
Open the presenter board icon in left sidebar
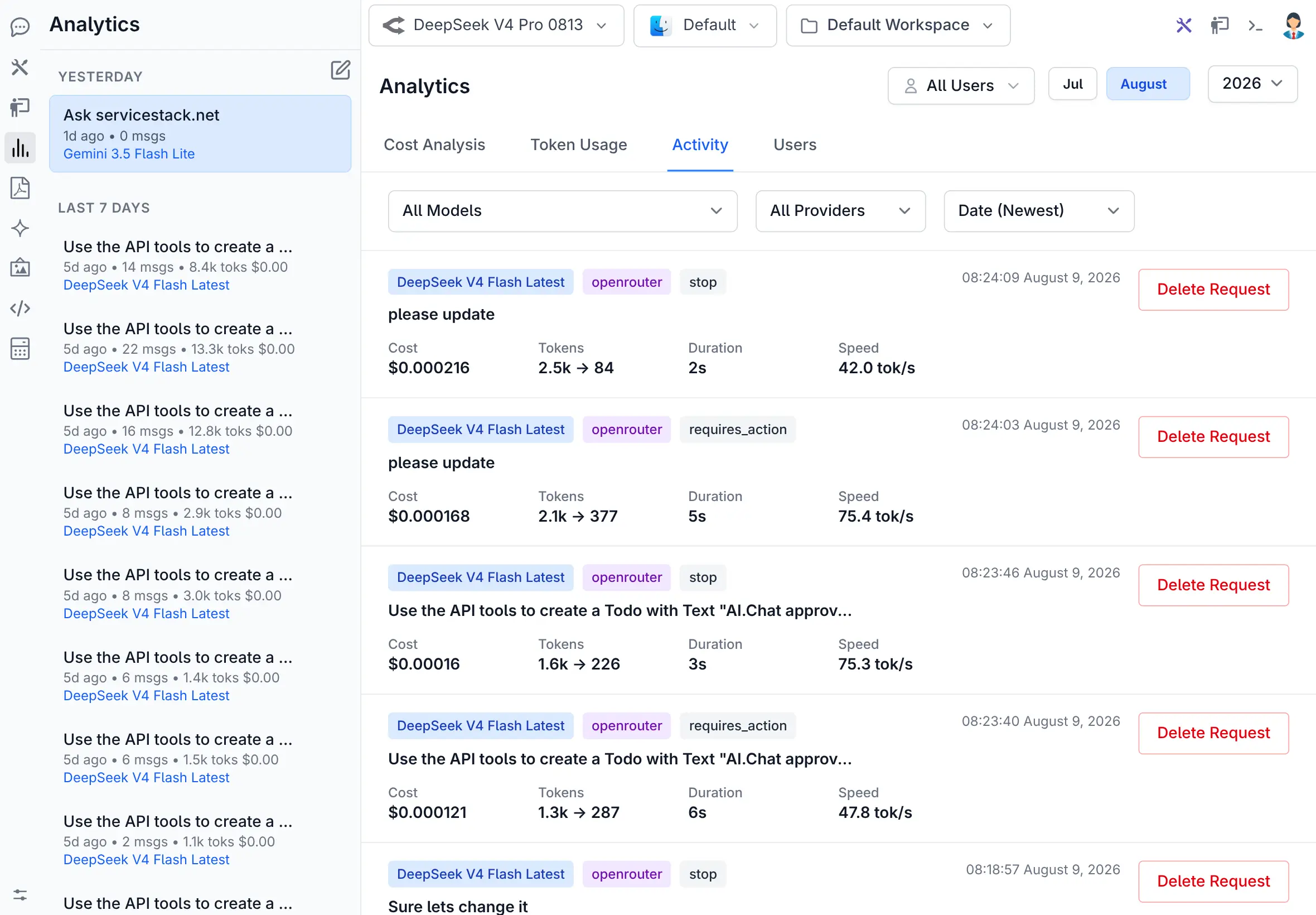coord(20,107)
